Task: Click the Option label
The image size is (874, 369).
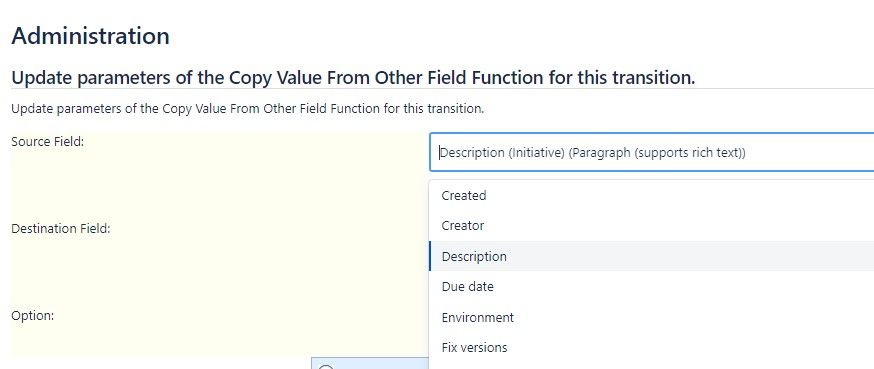Action: coord(32,315)
